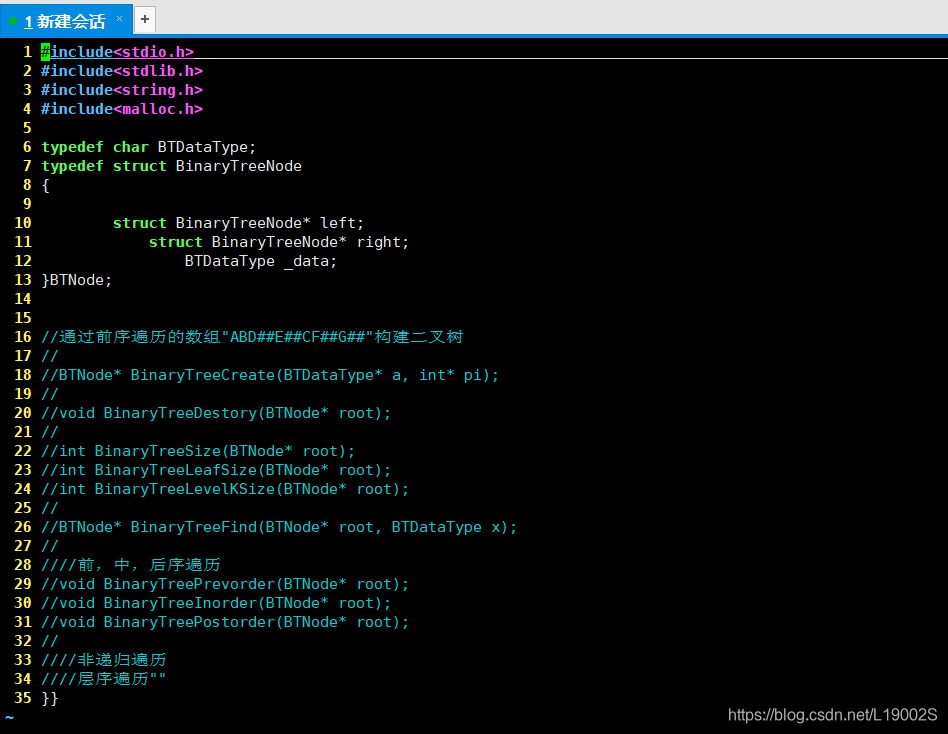The image size is (948, 734).
Task: Click BinaryTreeFind comment line
Action: coord(279,527)
